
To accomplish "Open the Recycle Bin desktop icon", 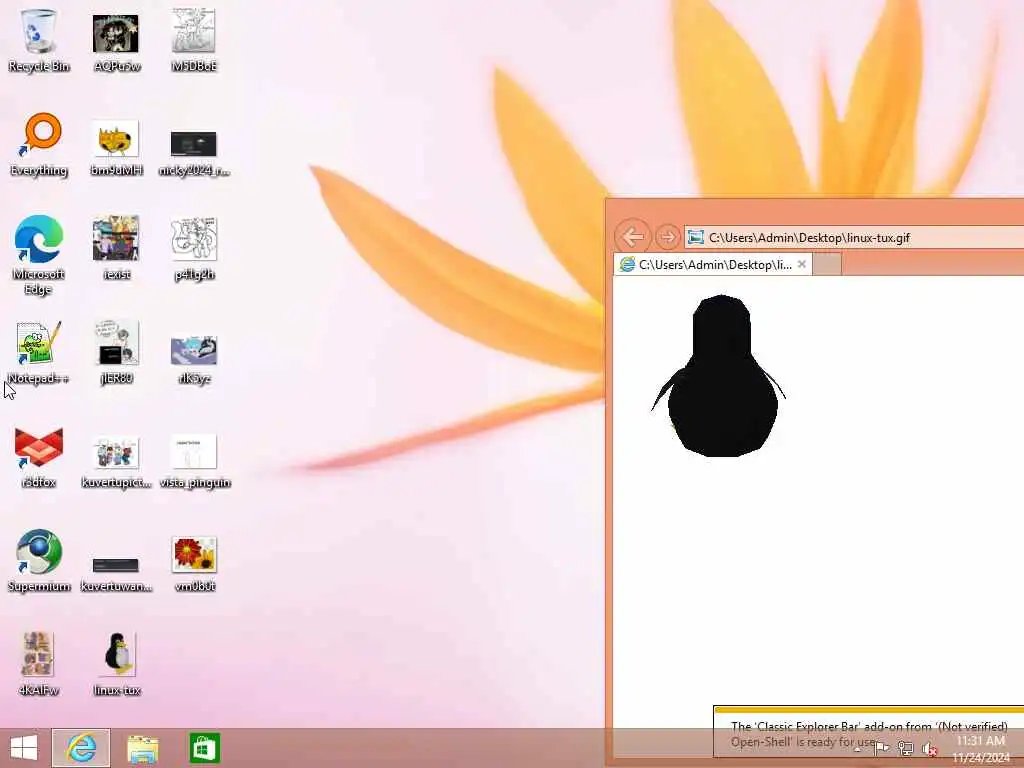I will [x=39, y=40].
